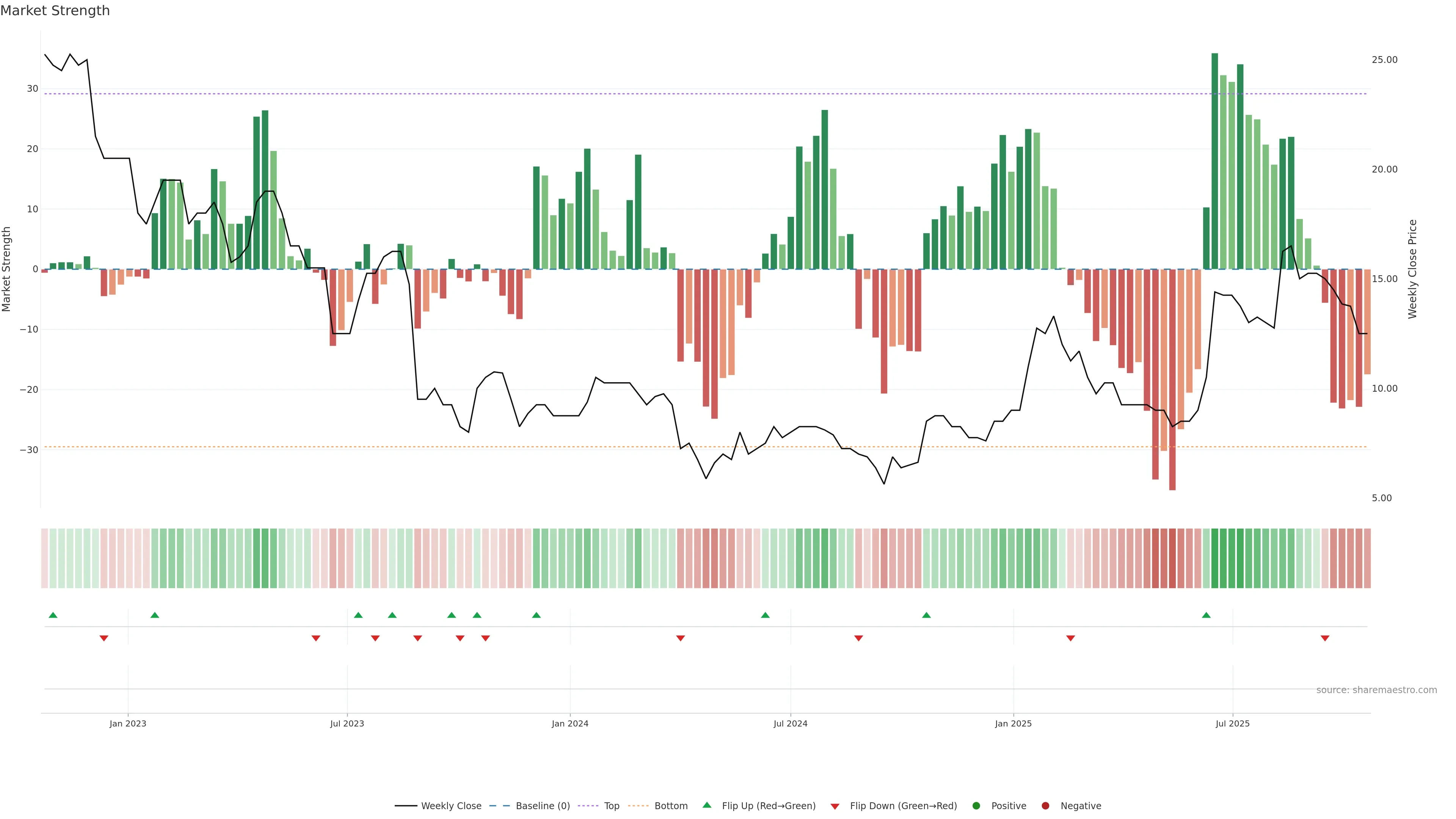Click the Flip Down red triangle legend icon
1456x819 pixels.
click(x=835, y=806)
